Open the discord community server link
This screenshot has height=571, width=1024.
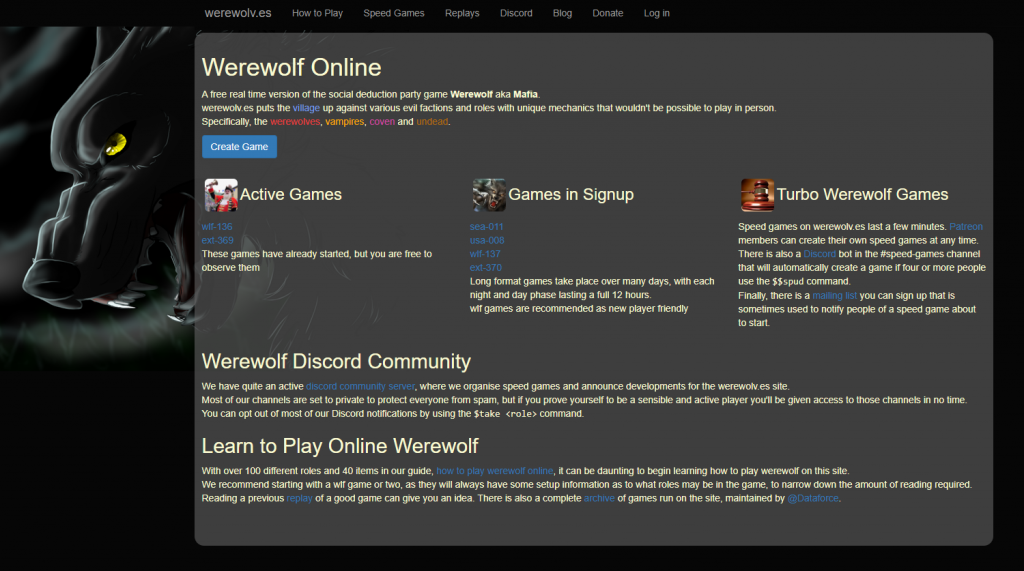(x=360, y=387)
